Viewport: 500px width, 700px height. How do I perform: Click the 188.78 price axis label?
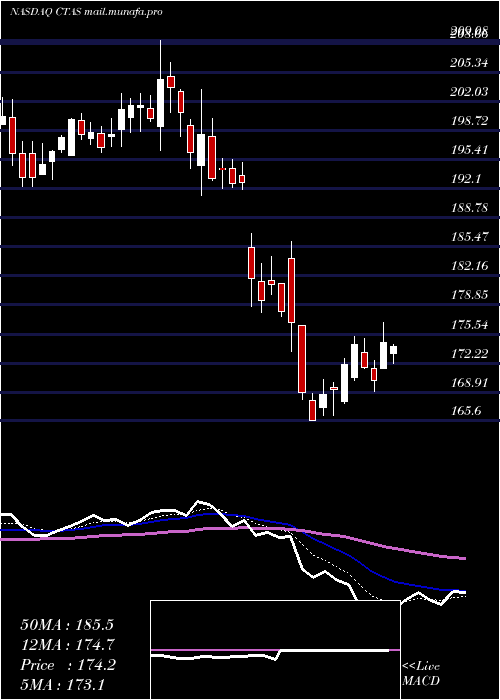pyautogui.click(x=468, y=208)
